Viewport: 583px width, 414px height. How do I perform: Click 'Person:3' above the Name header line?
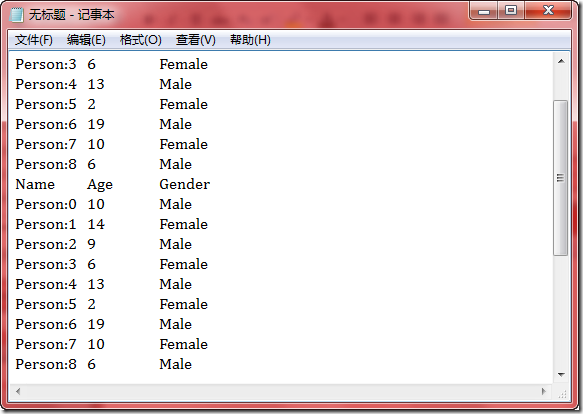[x=46, y=64]
